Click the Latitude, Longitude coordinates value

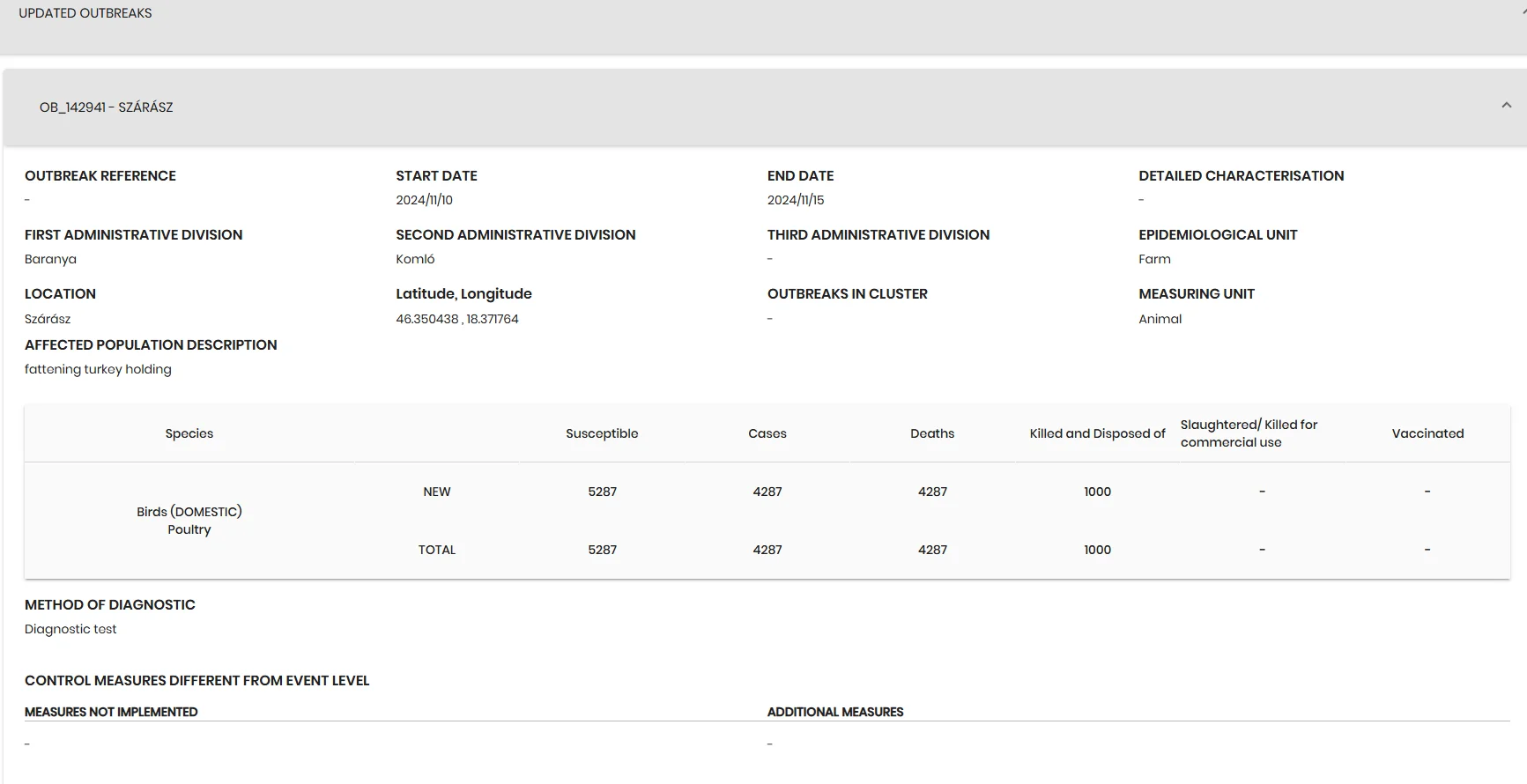[x=457, y=319]
